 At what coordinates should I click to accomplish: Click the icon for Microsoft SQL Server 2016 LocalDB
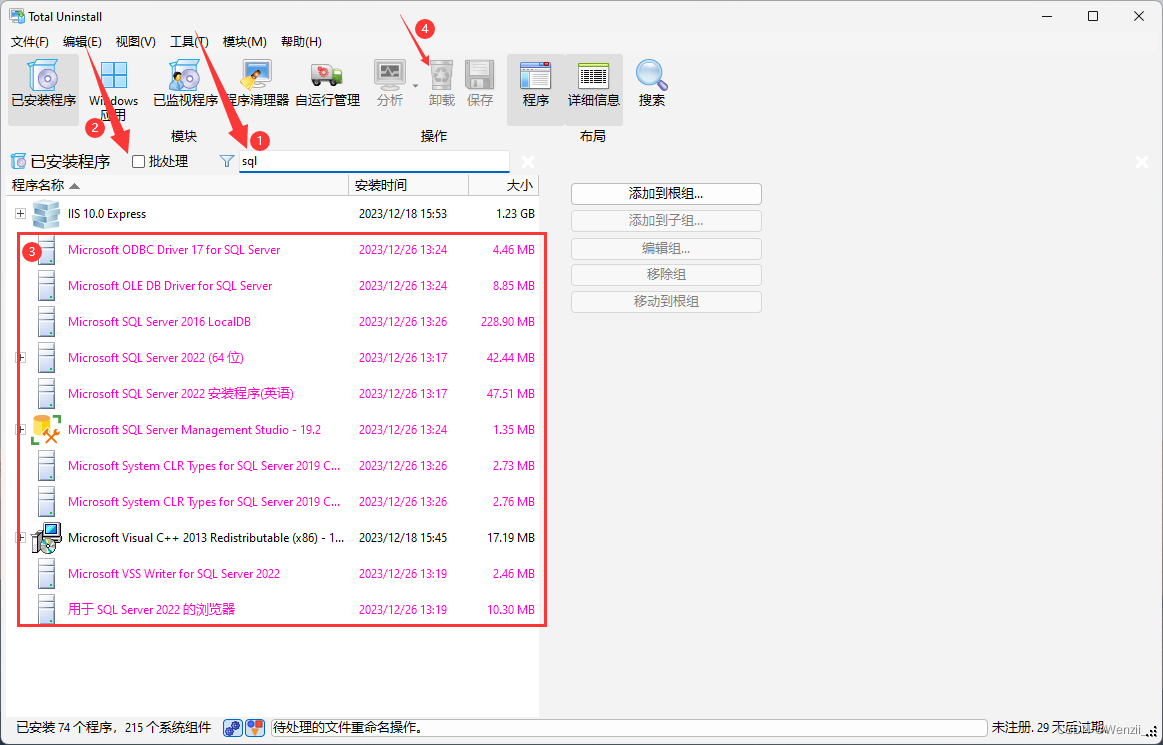click(46, 322)
